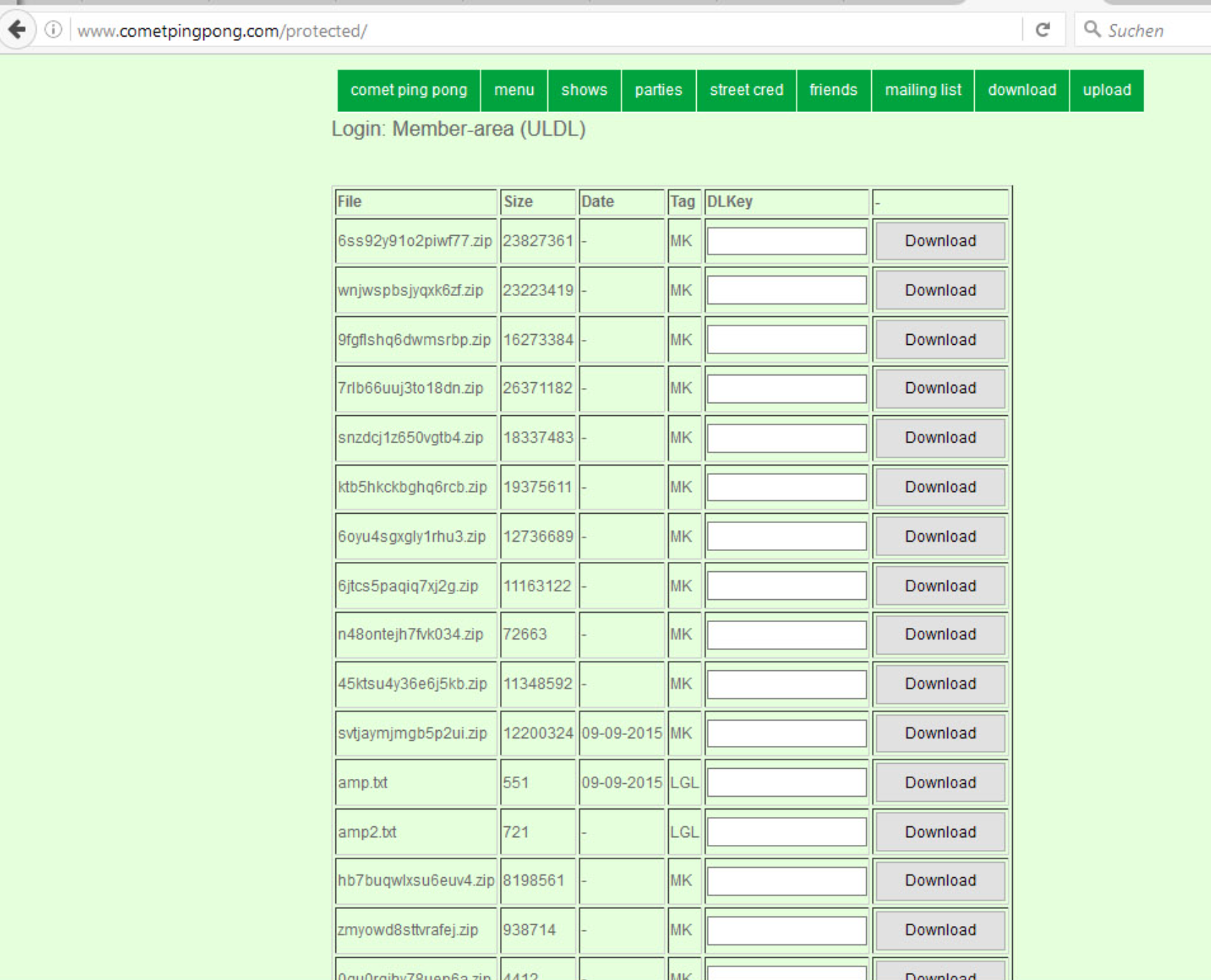The width and height of the screenshot is (1211, 980).
Task: Click DLKey field for hb7buqwlxsu6euv4.zip
Action: 787,881
